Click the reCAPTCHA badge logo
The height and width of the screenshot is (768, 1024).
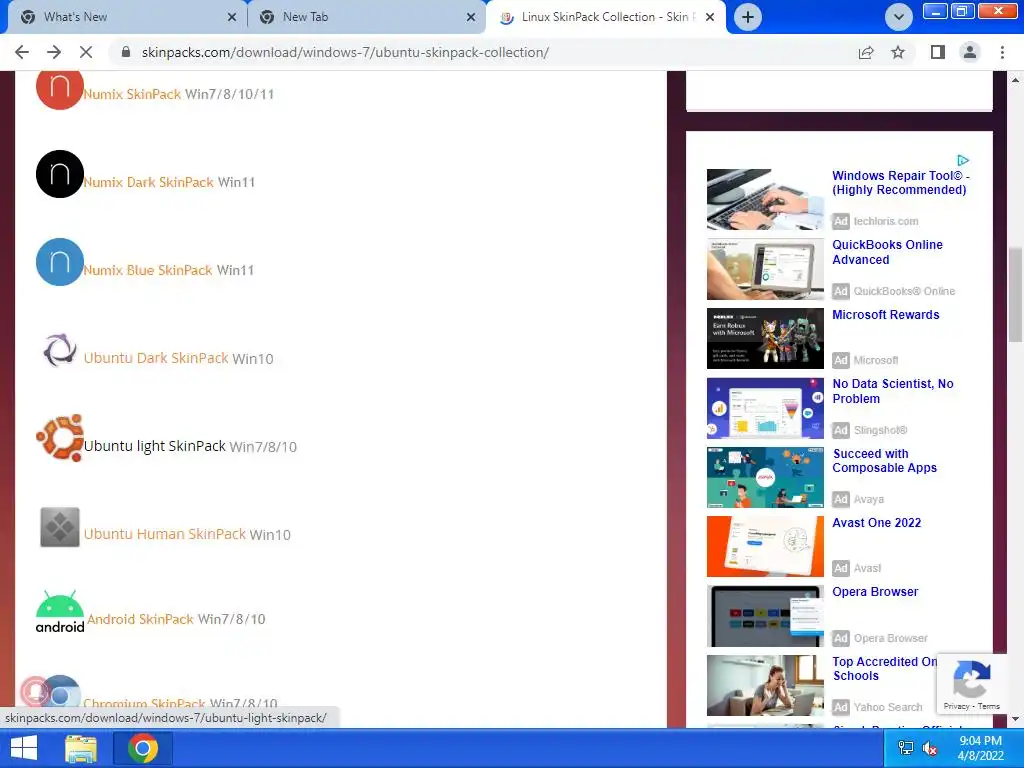tap(972, 679)
